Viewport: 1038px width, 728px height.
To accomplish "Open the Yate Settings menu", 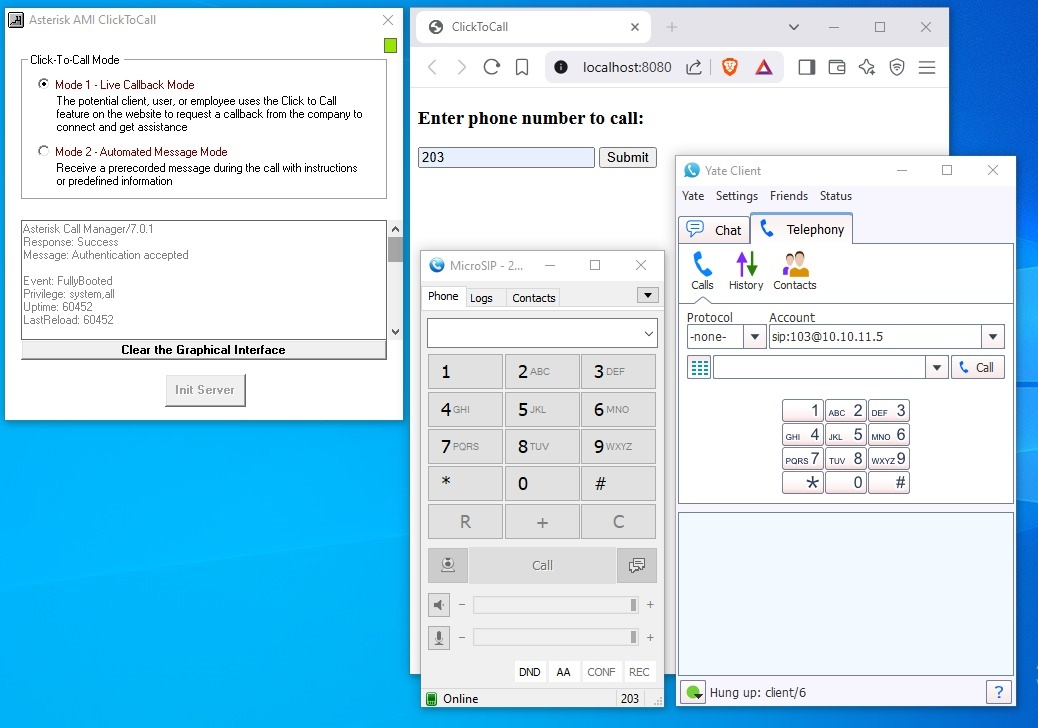I will point(736,196).
